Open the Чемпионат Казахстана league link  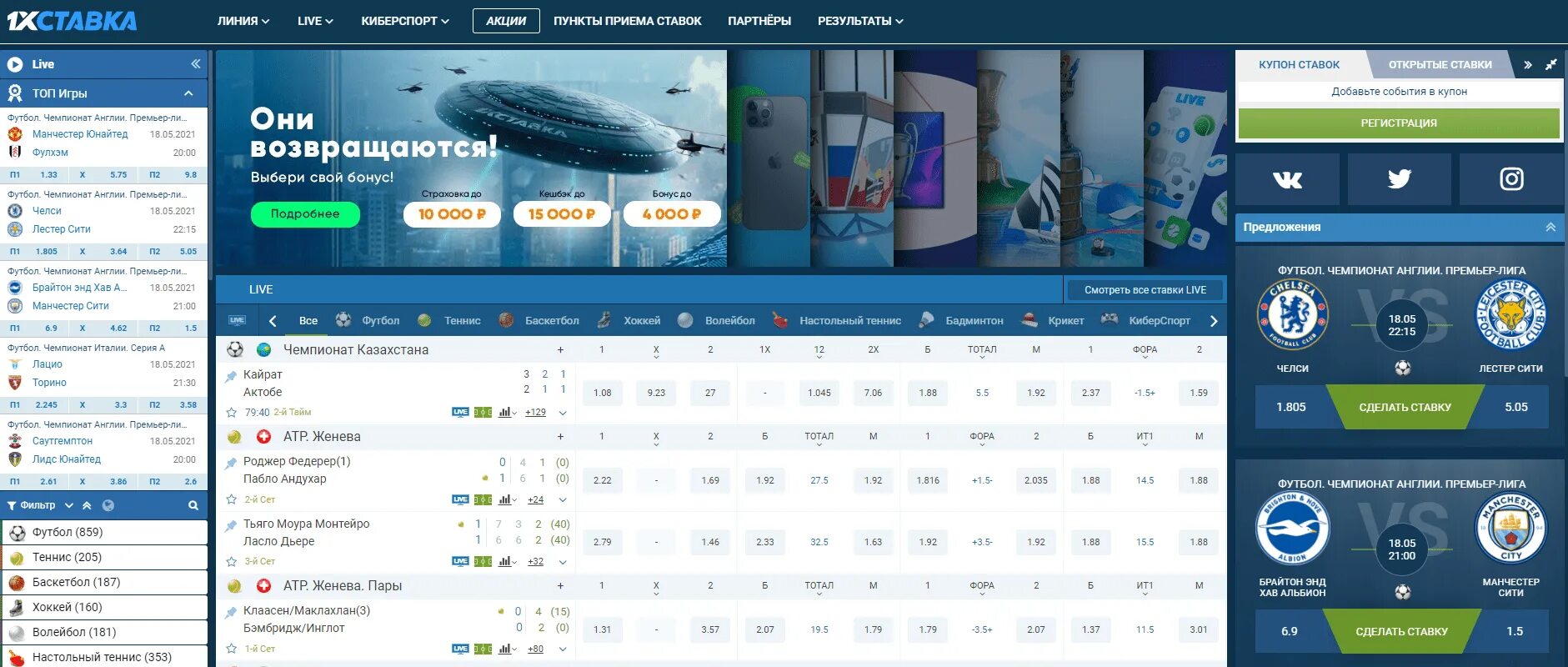tap(356, 349)
